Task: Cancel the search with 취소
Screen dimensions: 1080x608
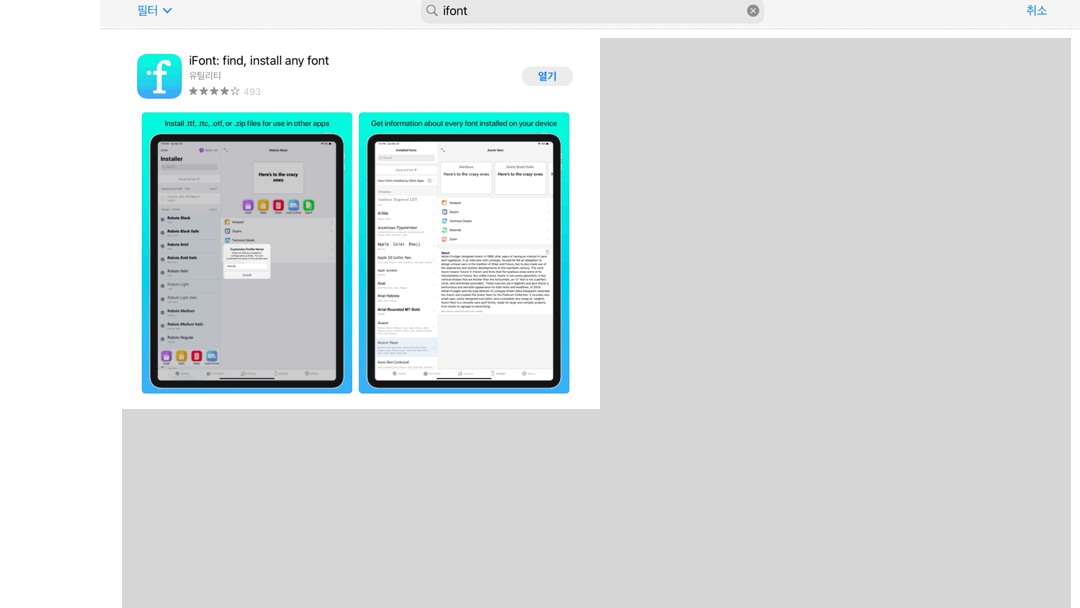Action: (1036, 10)
